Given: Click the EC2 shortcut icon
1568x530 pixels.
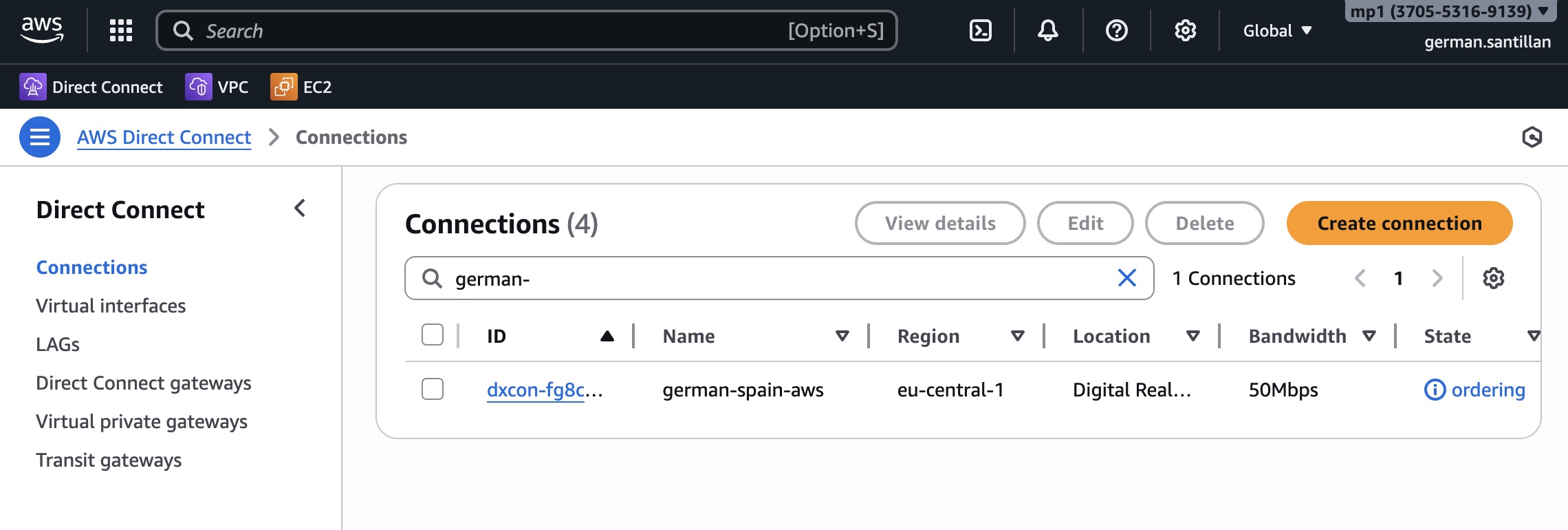Looking at the screenshot, I should coord(283,87).
